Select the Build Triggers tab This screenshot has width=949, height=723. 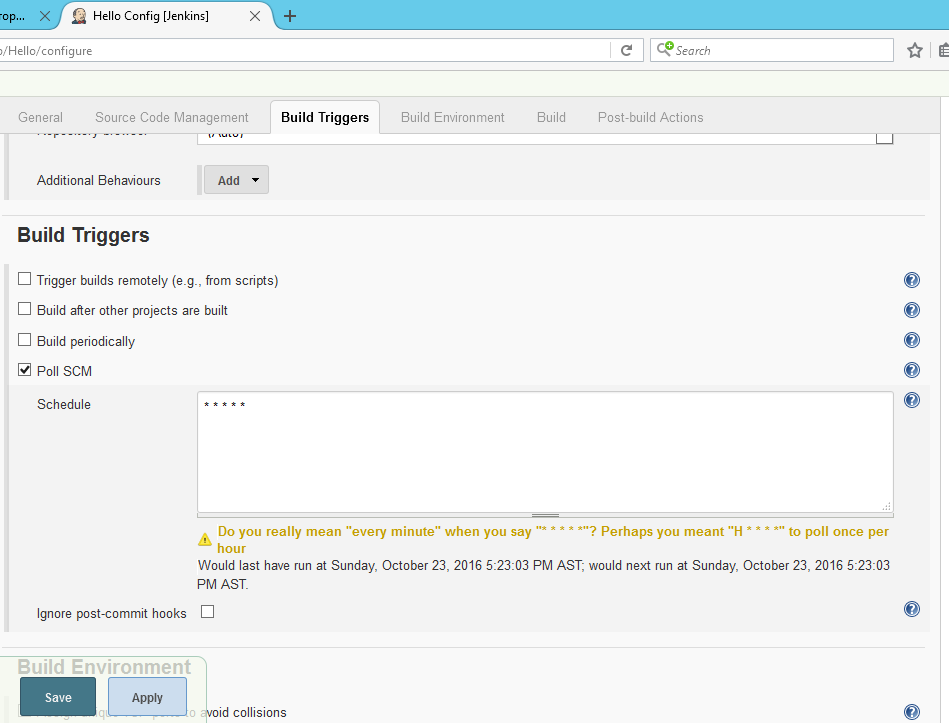325,117
